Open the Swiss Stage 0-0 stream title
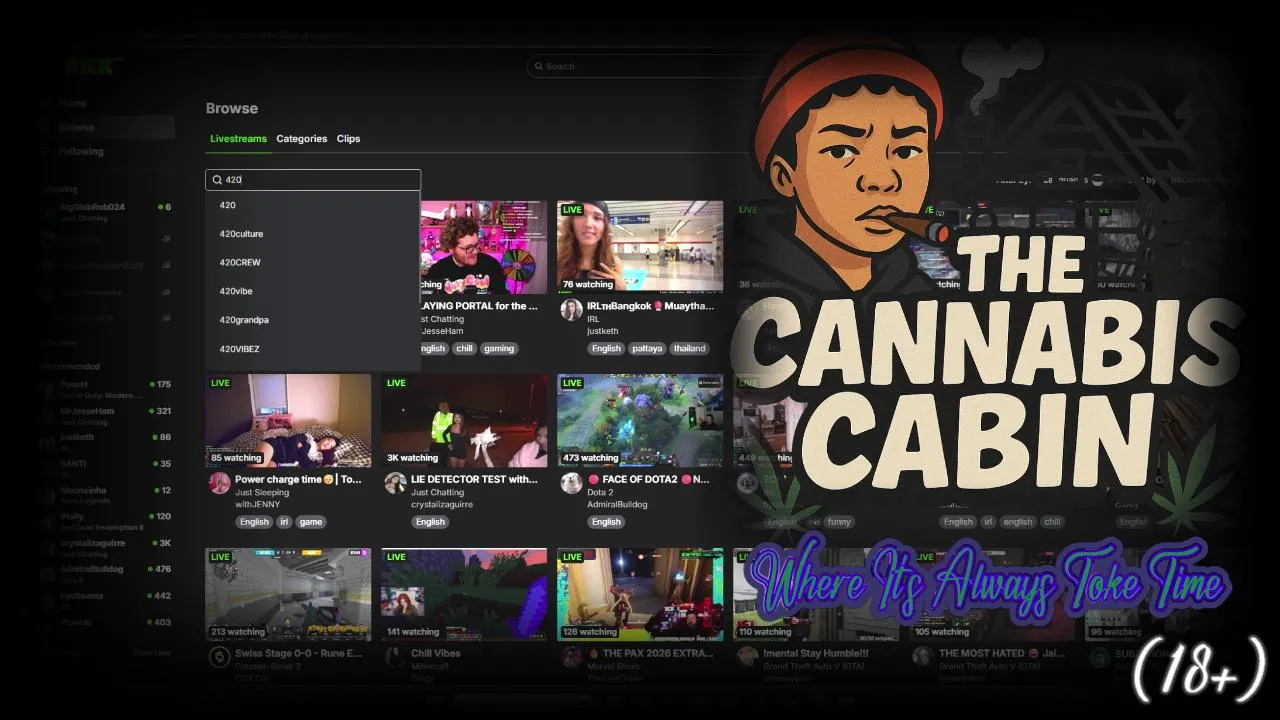Screen dimensions: 1280x720 [x=298, y=653]
